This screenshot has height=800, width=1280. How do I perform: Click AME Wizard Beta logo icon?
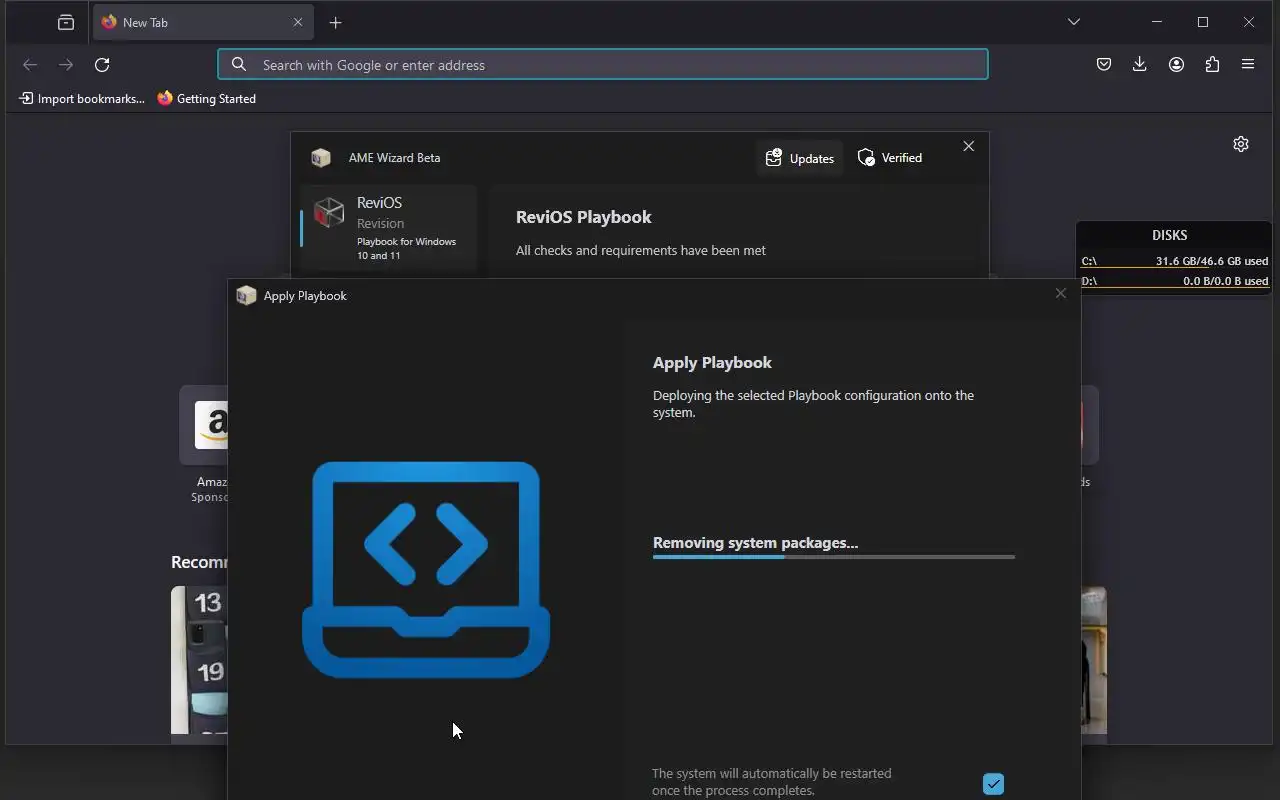[320, 158]
